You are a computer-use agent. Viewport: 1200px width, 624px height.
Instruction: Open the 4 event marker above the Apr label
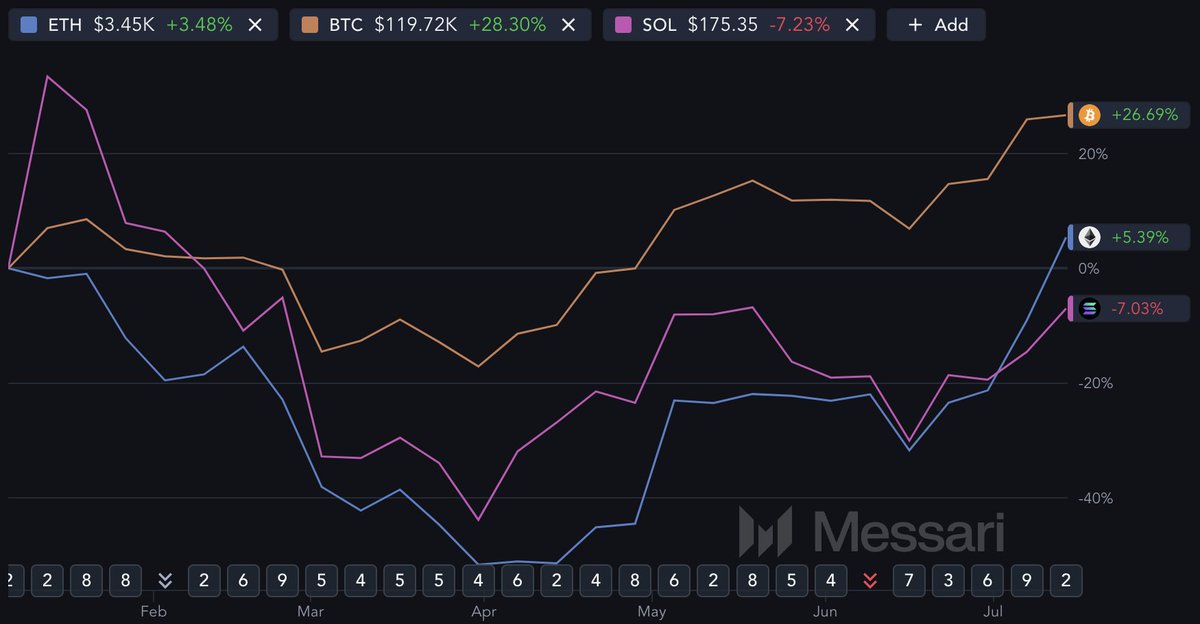478,580
